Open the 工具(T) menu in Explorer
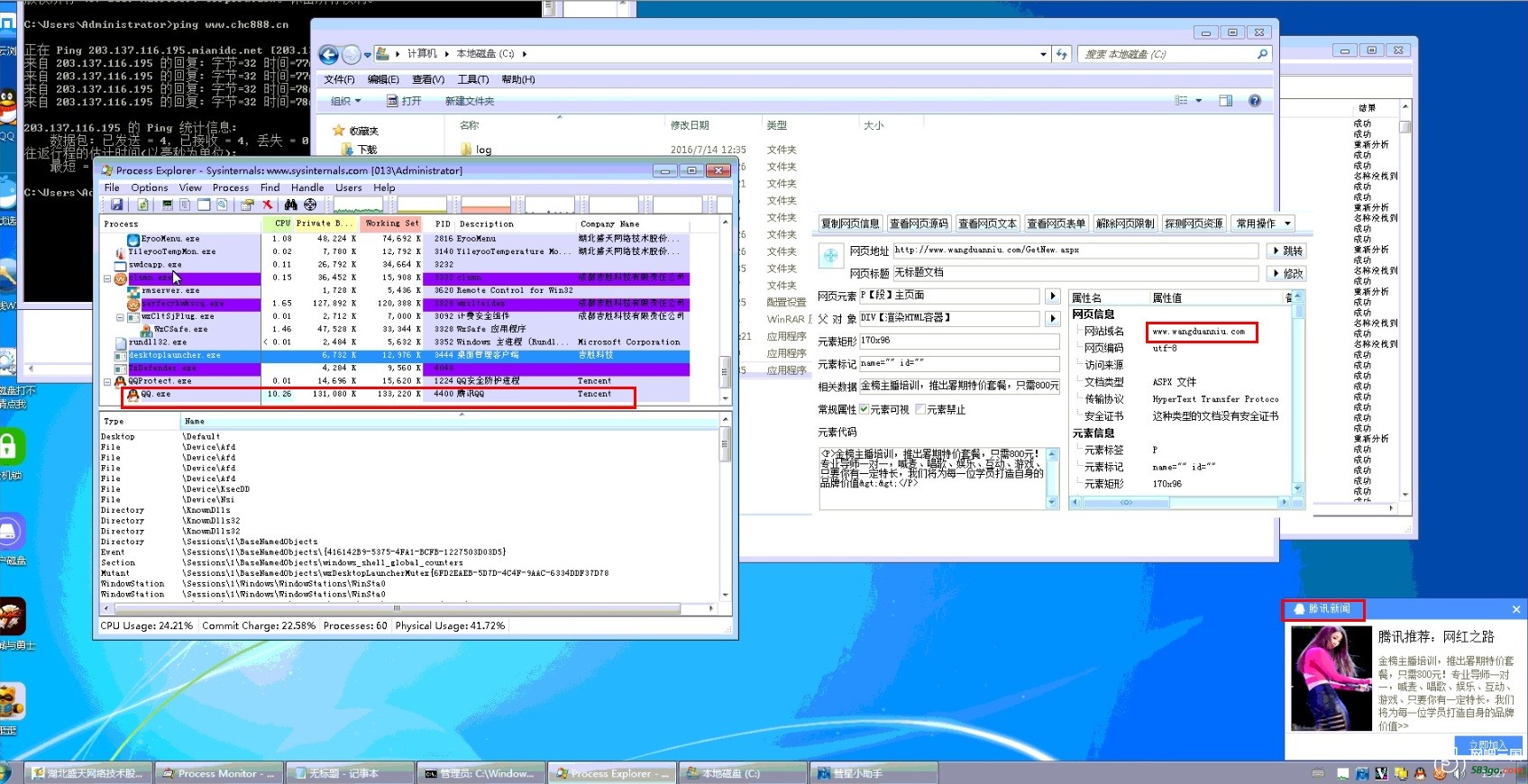The image size is (1528, 784). (x=473, y=79)
